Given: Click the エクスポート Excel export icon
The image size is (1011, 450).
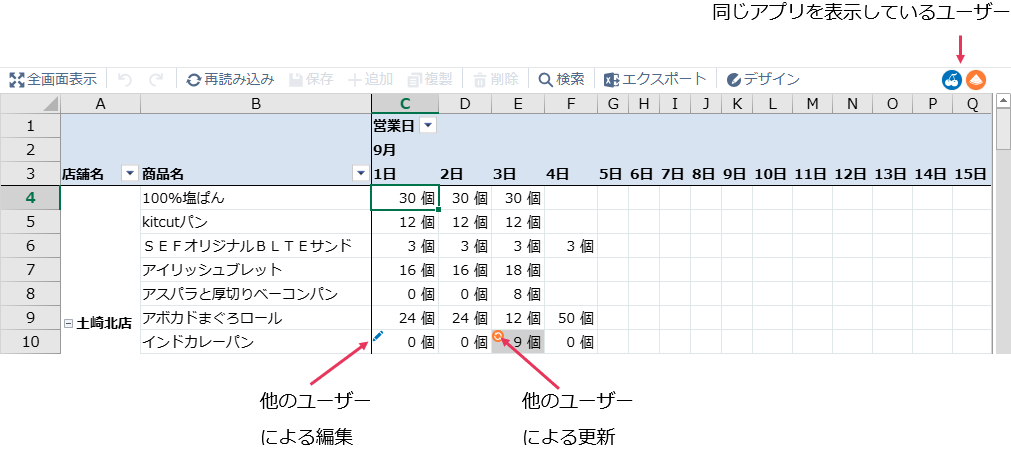Looking at the screenshot, I should click(x=613, y=79).
